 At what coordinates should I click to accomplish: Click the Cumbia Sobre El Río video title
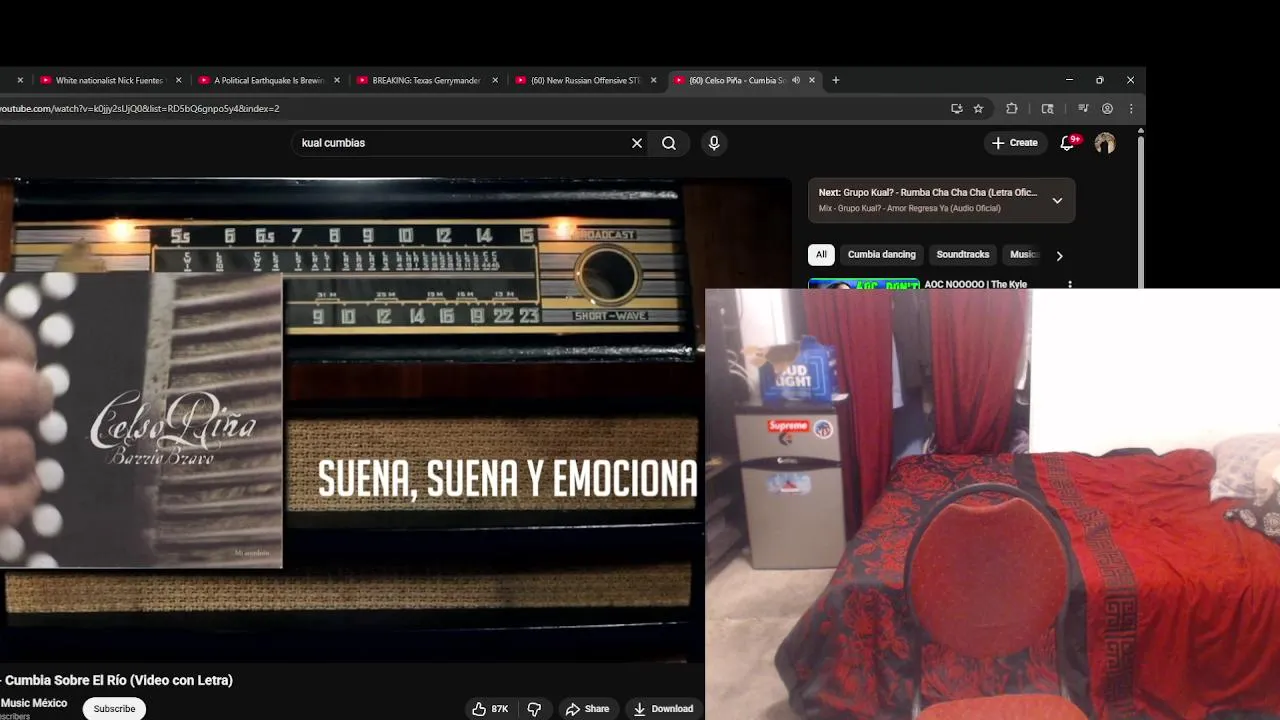pos(117,680)
